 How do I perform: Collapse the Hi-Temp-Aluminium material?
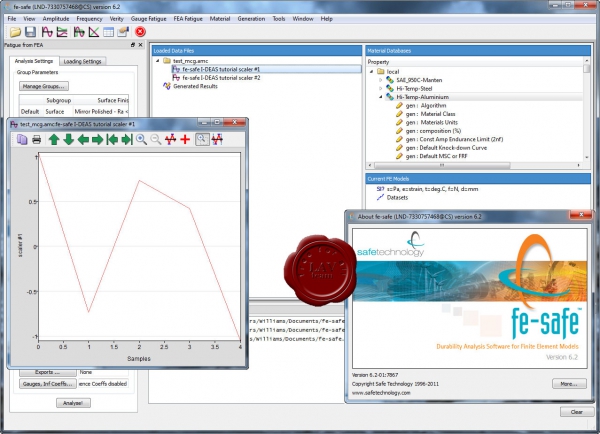point(380,97)
